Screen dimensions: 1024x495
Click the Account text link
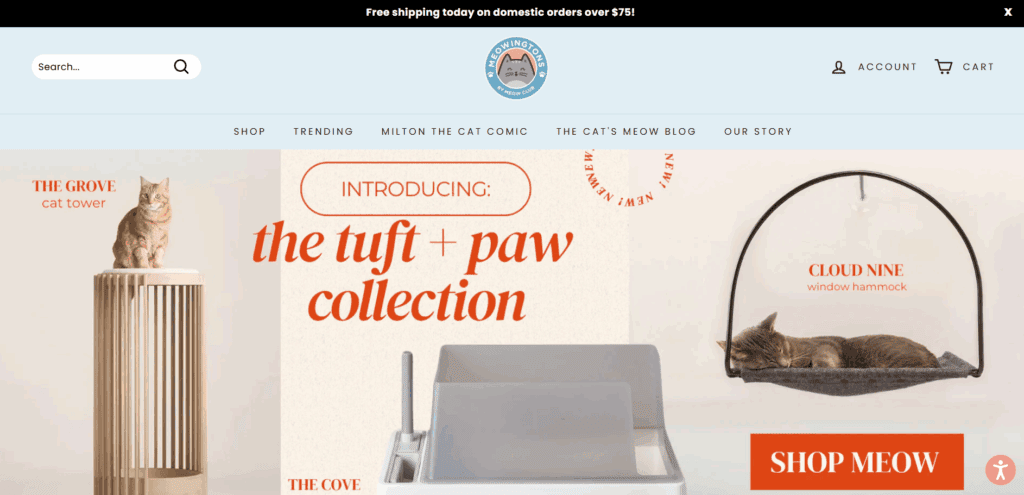tap(888, 67)
